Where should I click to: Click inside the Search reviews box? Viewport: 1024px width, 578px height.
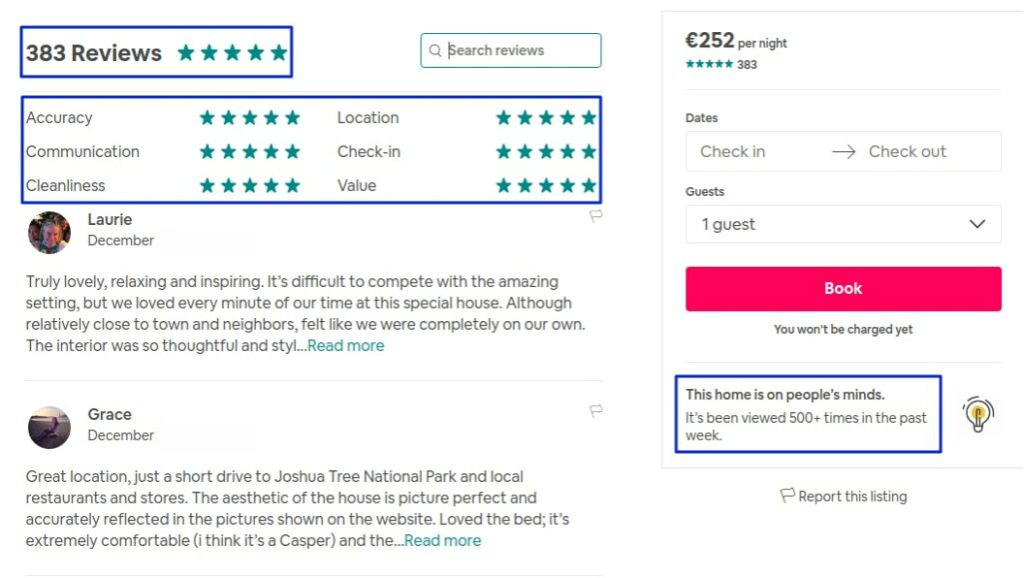pos(510,50)
